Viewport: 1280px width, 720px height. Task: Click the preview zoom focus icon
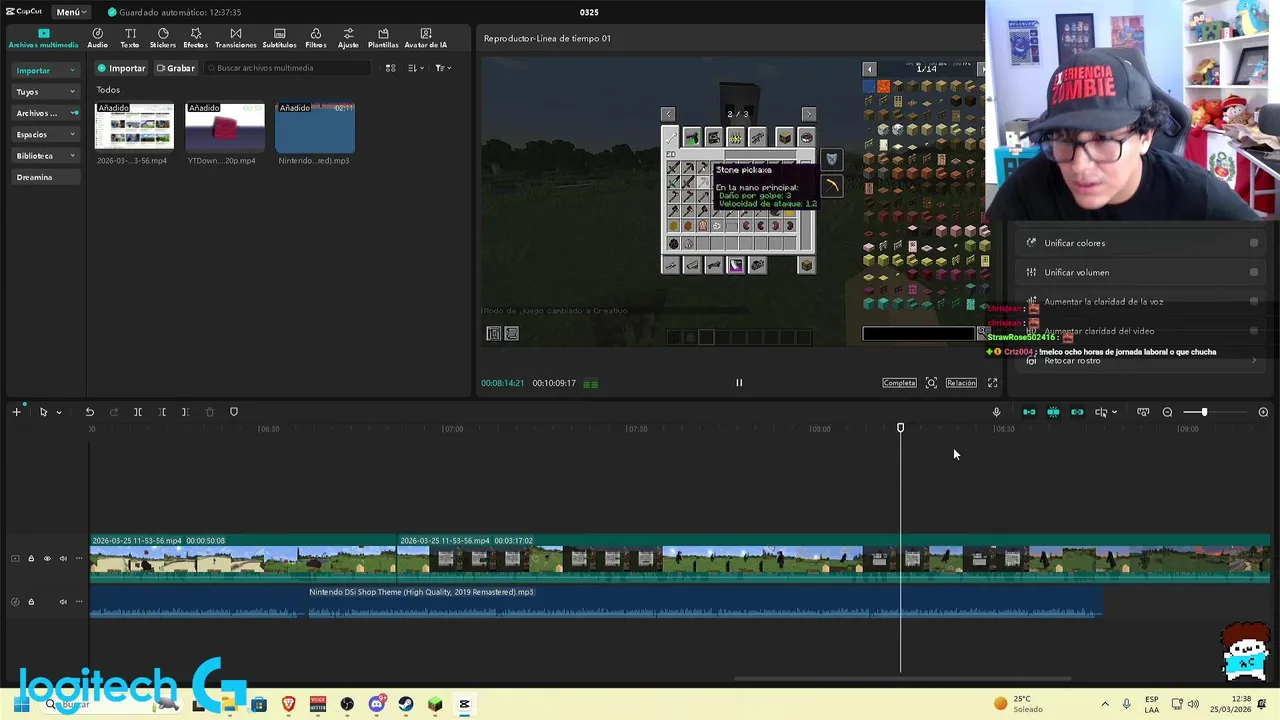(931, 383)
